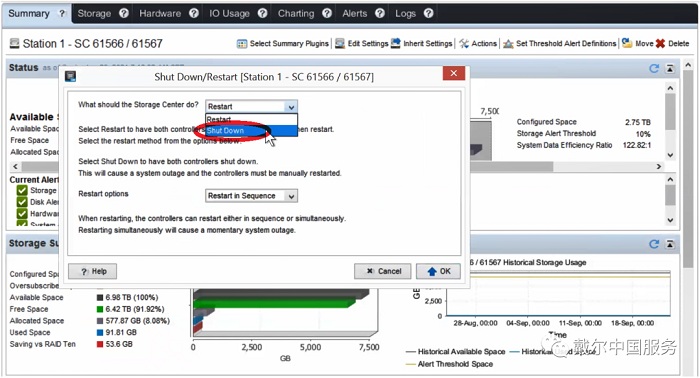Click the Station 1 storage center icon
The image size is (700, 378).
[x=15, y=43]
